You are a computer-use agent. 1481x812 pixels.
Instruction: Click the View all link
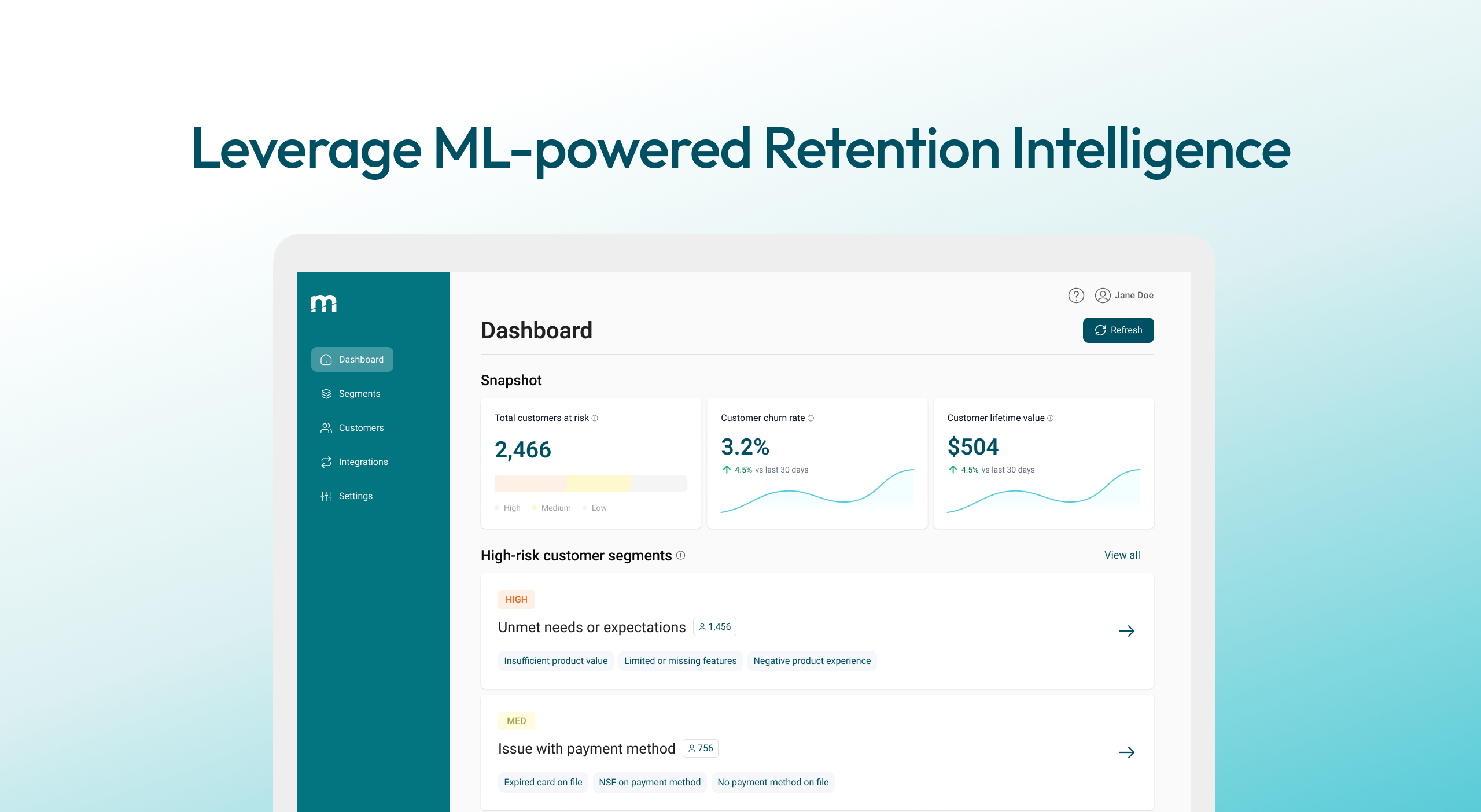[x=1122, y=555]
